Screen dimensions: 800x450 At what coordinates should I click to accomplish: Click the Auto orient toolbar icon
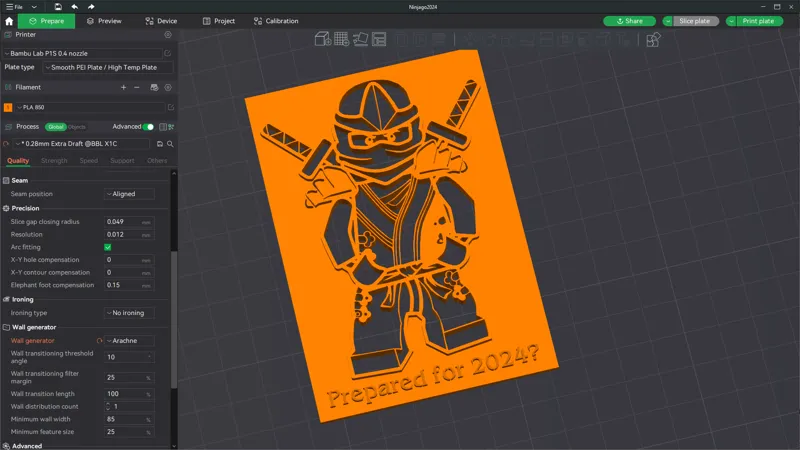[x=360, y=39]
